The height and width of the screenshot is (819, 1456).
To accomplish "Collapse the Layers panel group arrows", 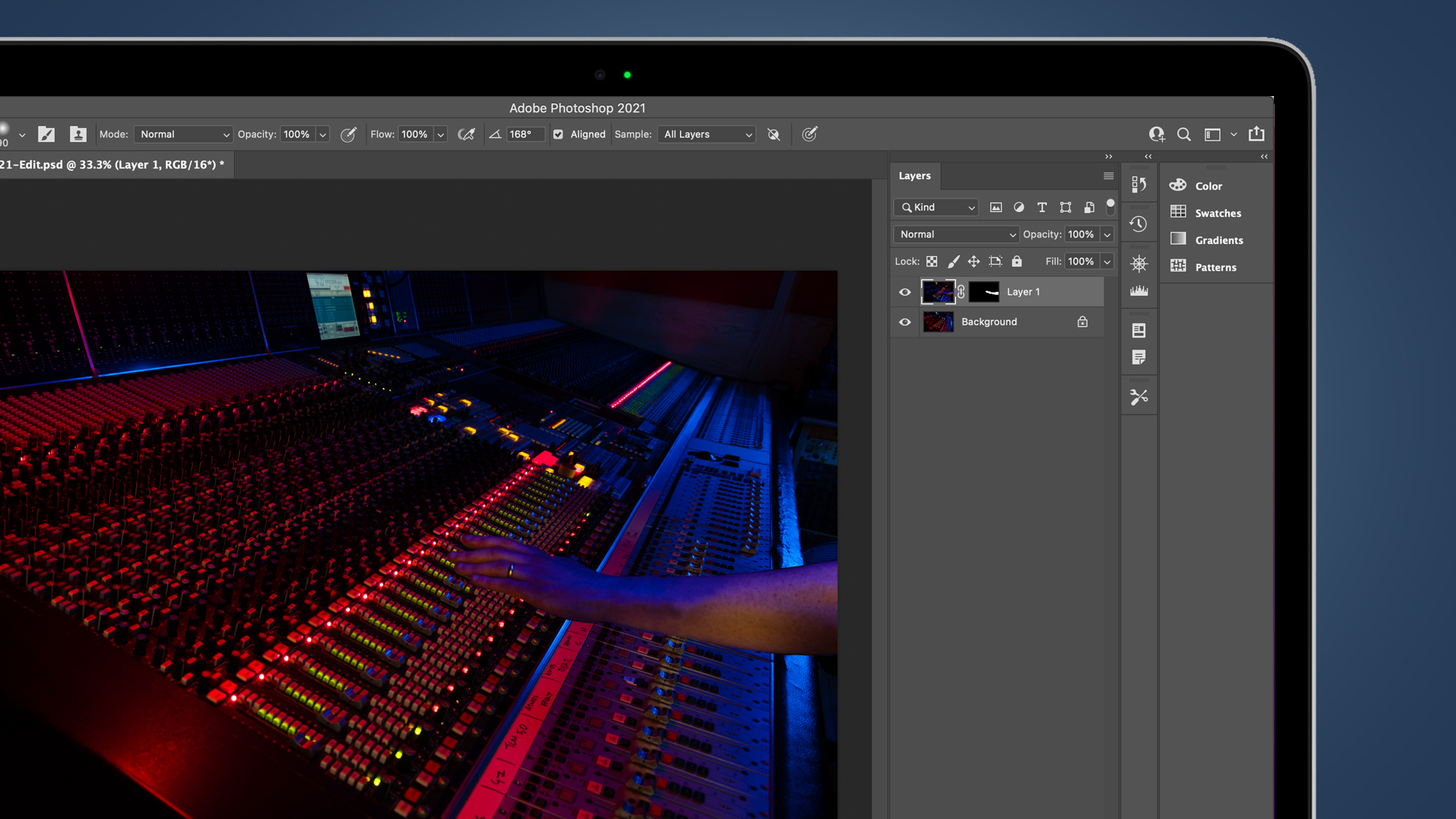I will 1109,157.
